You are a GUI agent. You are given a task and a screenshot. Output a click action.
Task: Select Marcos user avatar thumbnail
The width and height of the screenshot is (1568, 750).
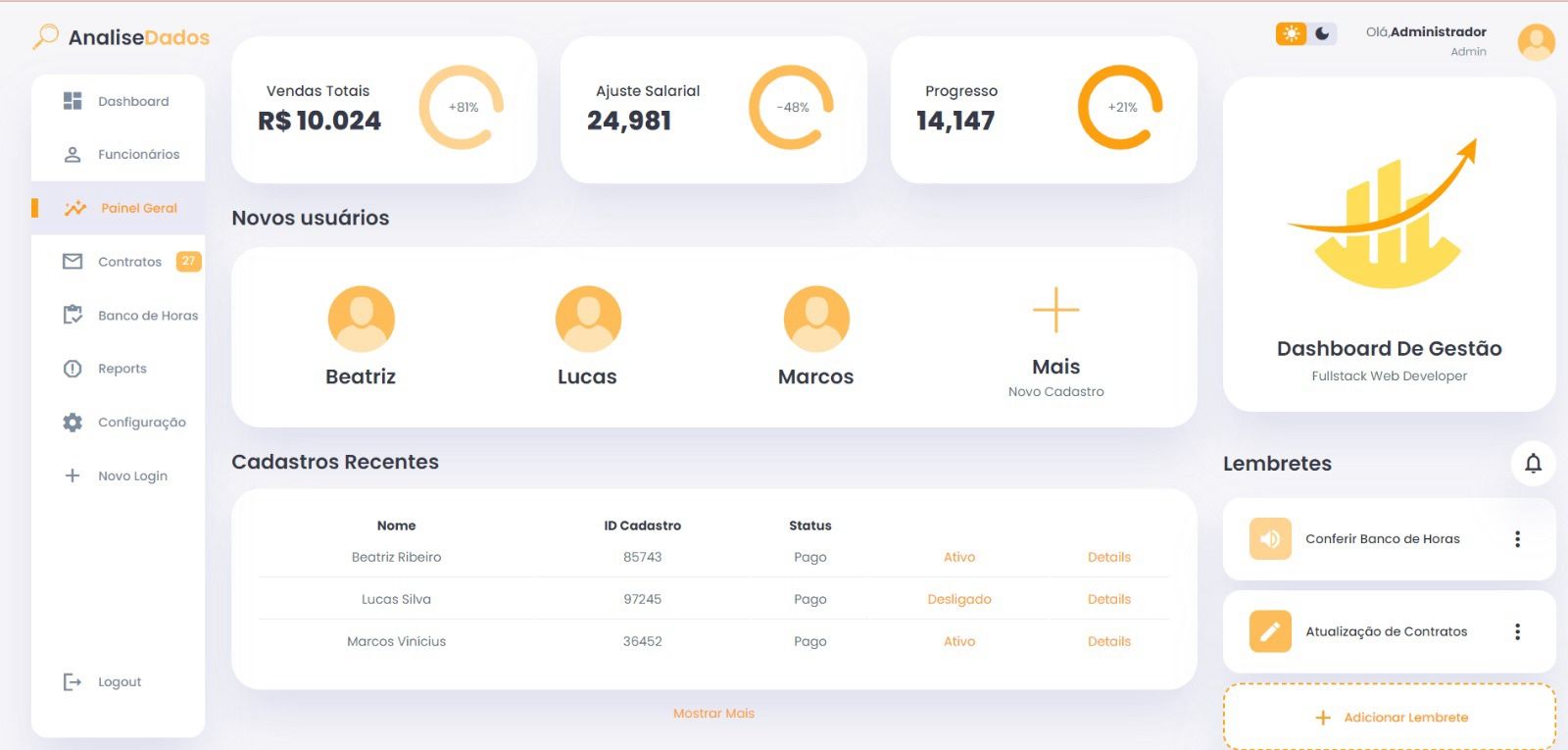coord(816,319)
